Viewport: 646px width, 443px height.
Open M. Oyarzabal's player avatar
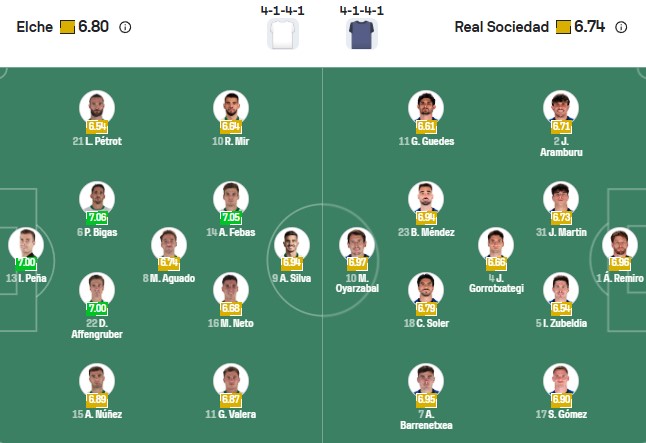click(x=356, y=245)
